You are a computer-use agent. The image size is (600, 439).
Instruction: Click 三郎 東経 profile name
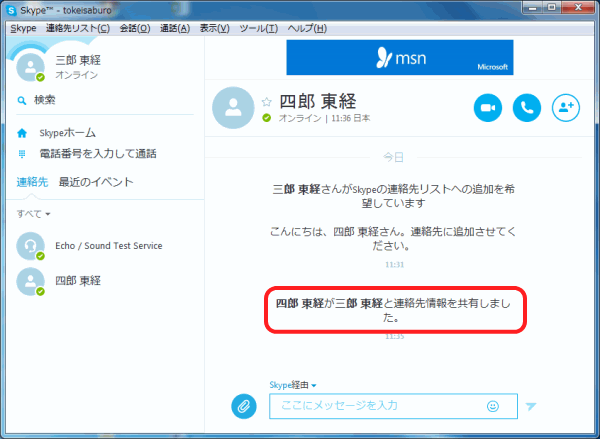point(78,60)
